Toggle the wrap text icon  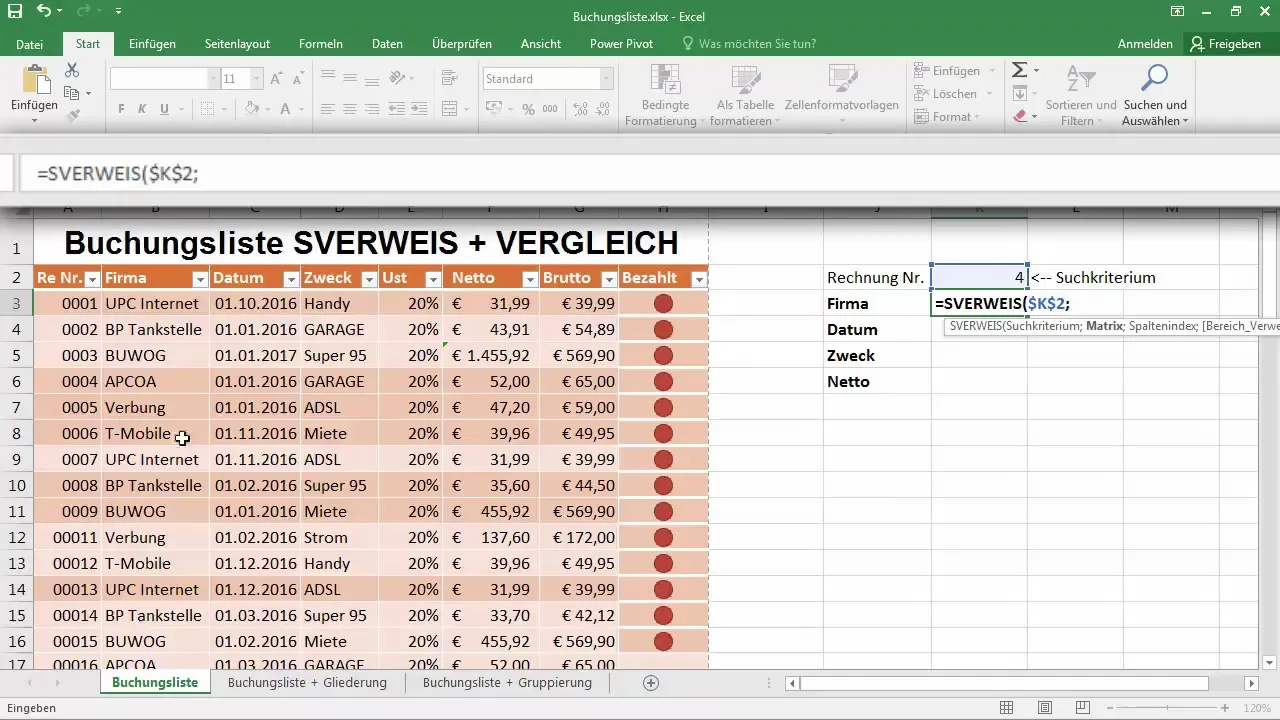click(449, 78)
